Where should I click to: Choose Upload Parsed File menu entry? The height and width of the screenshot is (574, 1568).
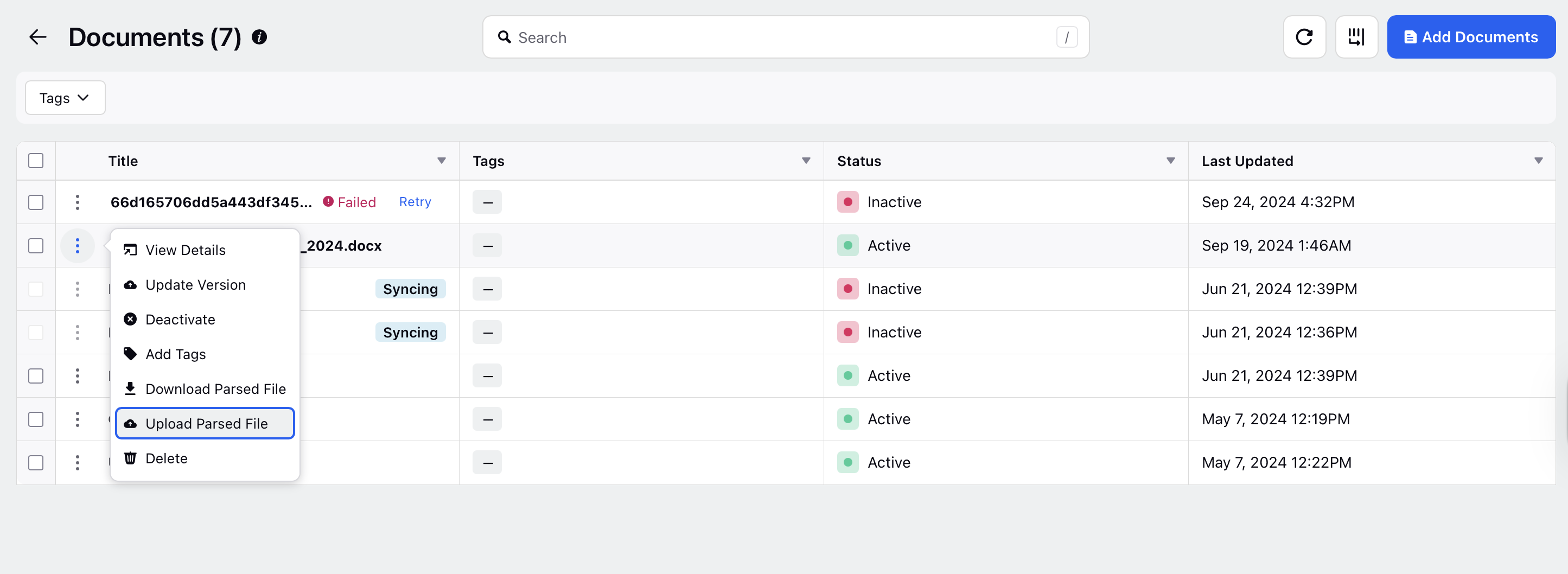(x=205, y=424)
